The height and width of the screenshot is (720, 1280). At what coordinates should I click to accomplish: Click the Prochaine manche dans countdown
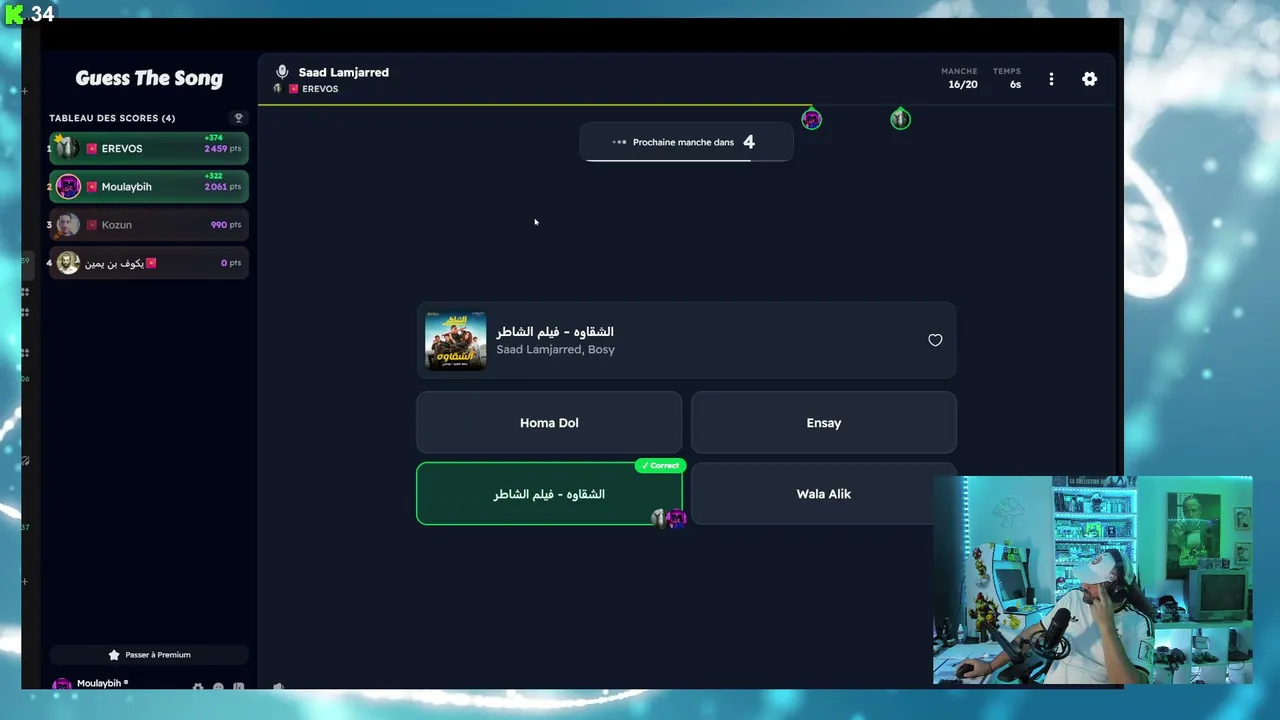[x=686, y=142]
